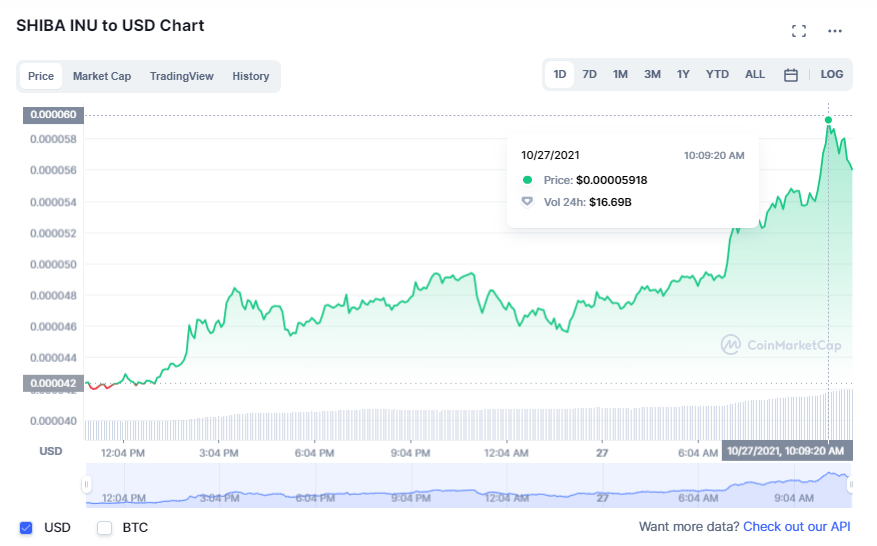Open the three-dot more options menu
This screenshot has width=877, height=546.
coord(834,31)
